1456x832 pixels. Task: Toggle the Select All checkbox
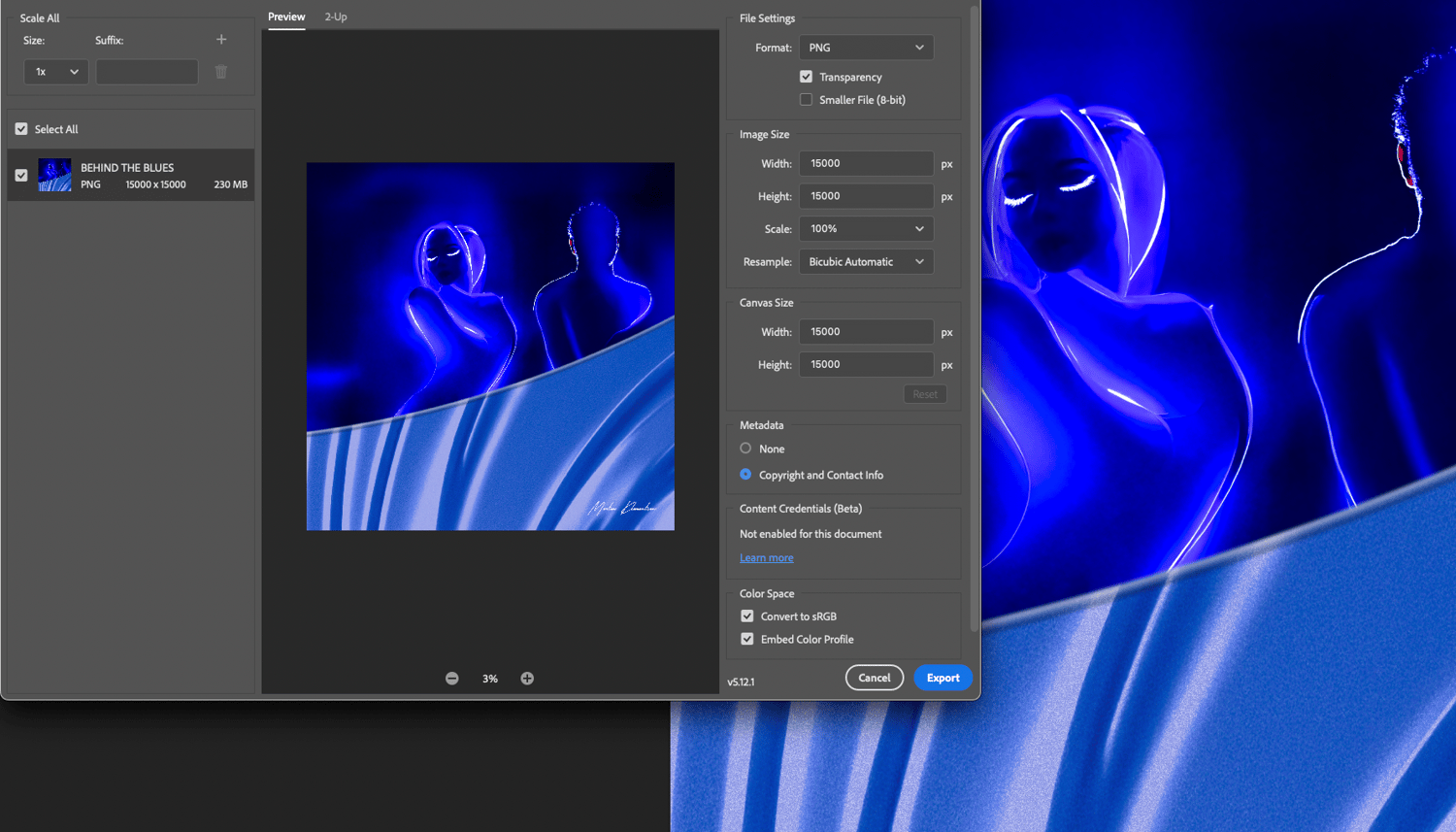21,129
